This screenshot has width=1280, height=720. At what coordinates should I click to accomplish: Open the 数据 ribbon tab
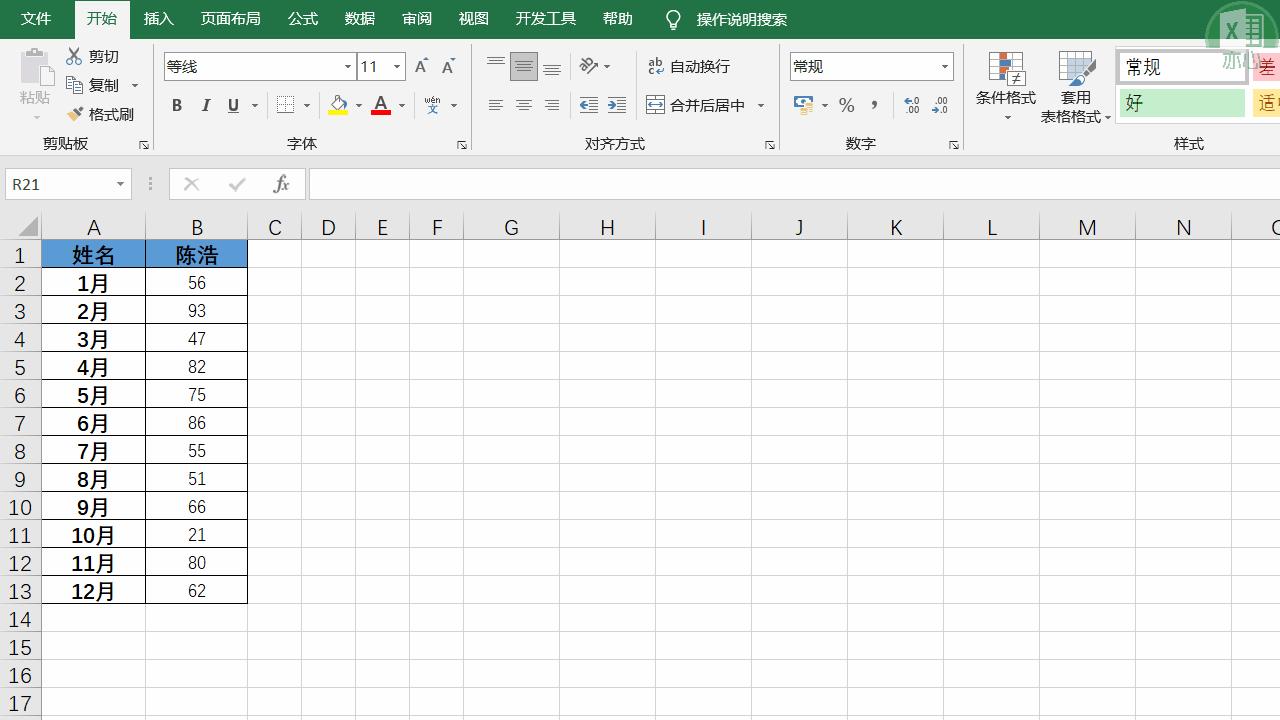359,18
